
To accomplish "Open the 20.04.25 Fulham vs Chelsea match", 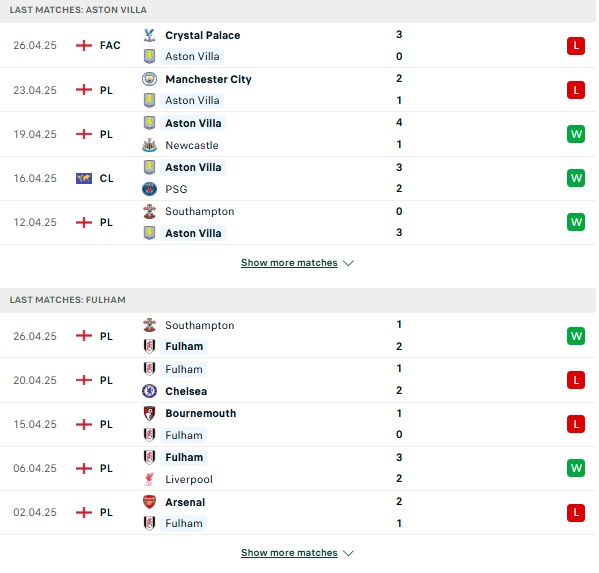I will pyautogui.click(x=298, y=380).
